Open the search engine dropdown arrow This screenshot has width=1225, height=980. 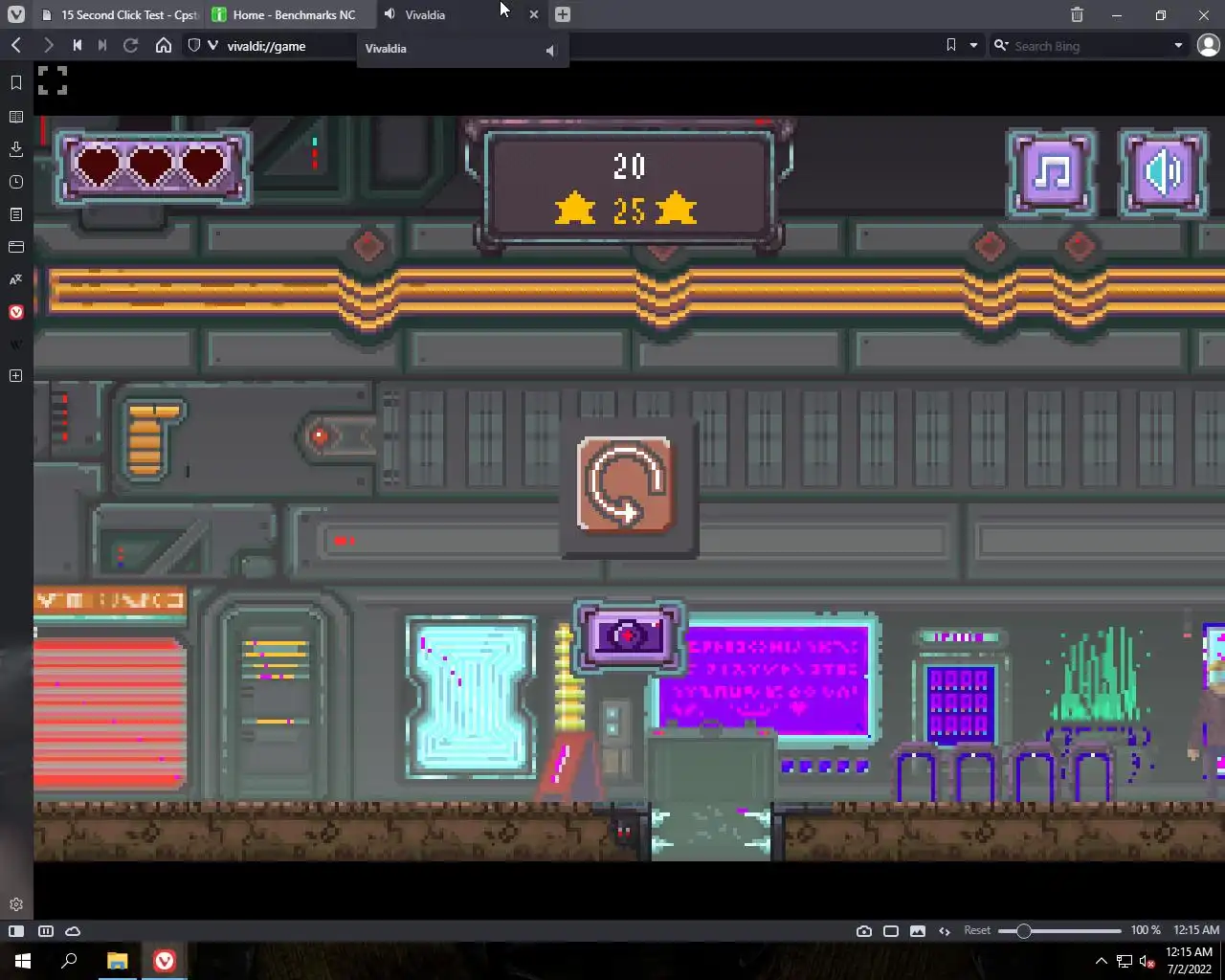pyautogui.click(x=1178, y=45)
